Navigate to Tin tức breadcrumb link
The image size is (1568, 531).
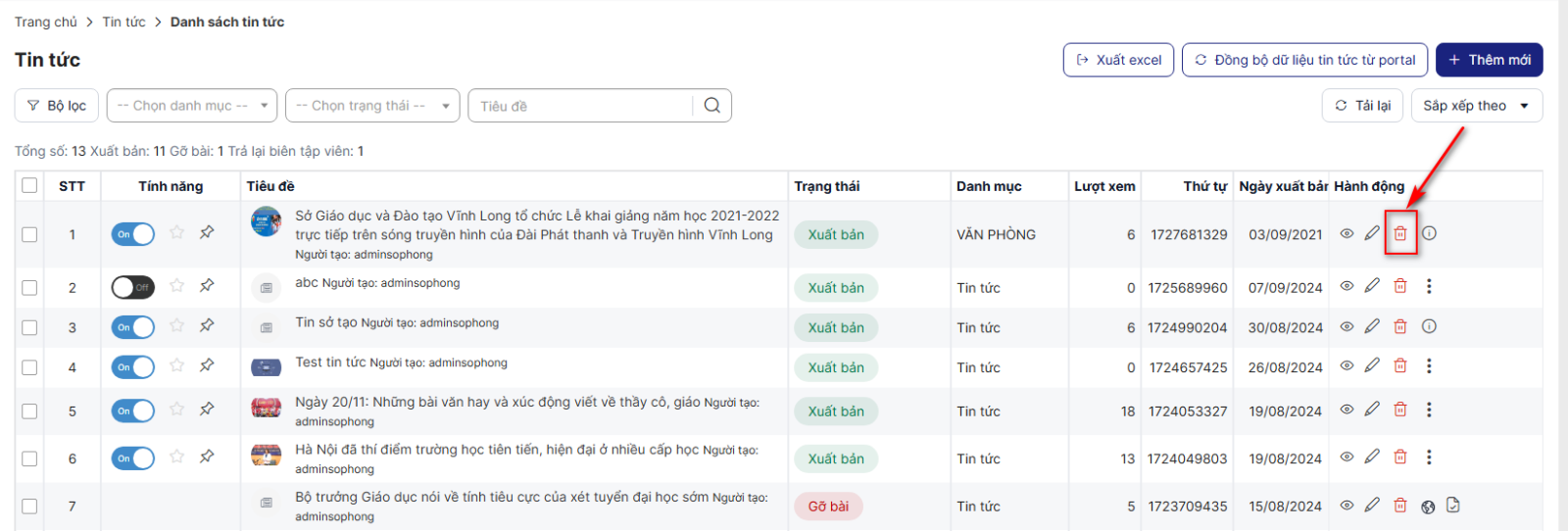[x=123, y=22]
